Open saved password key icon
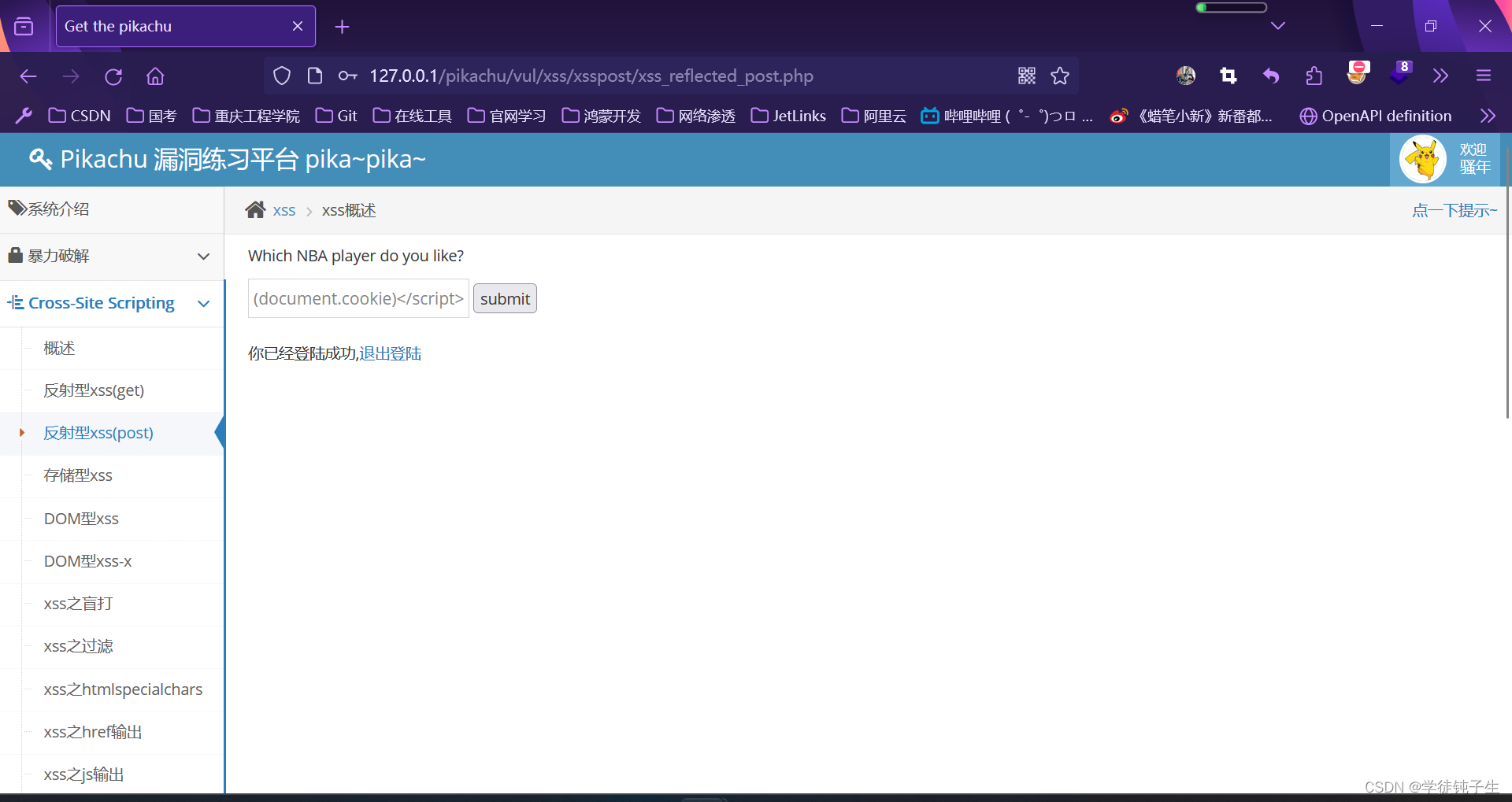 tap(347, 76)
